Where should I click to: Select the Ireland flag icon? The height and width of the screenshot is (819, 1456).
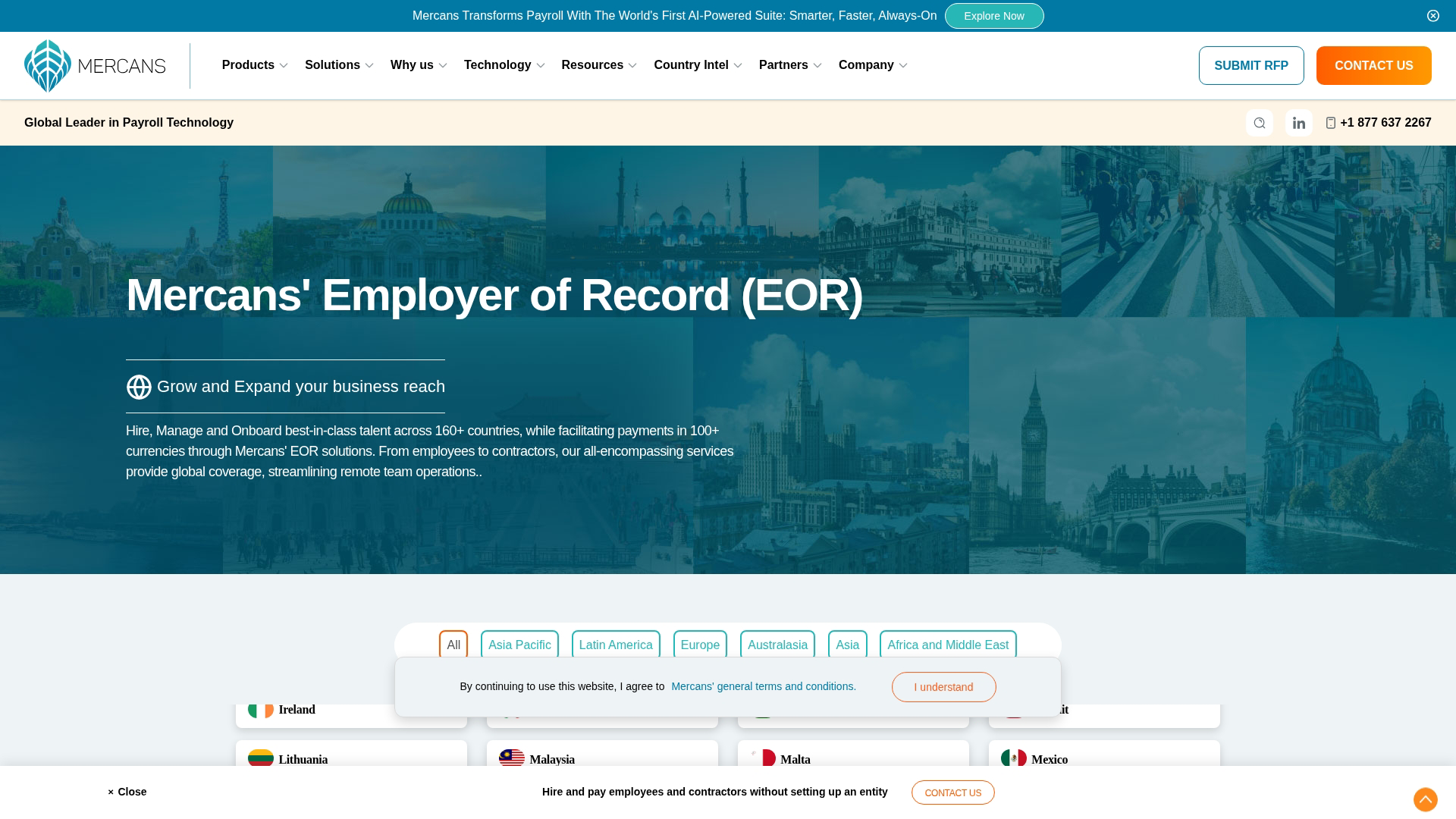tap(262, 710)
